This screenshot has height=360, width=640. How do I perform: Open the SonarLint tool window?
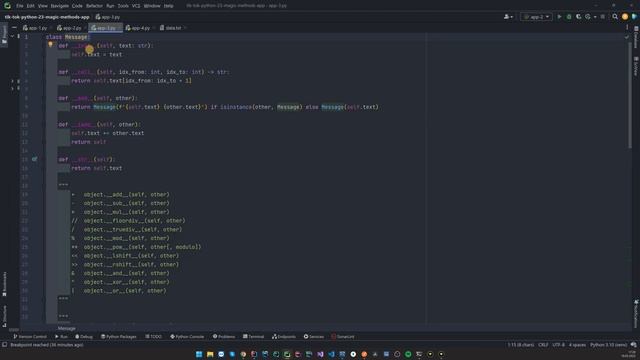coord(343,337)
